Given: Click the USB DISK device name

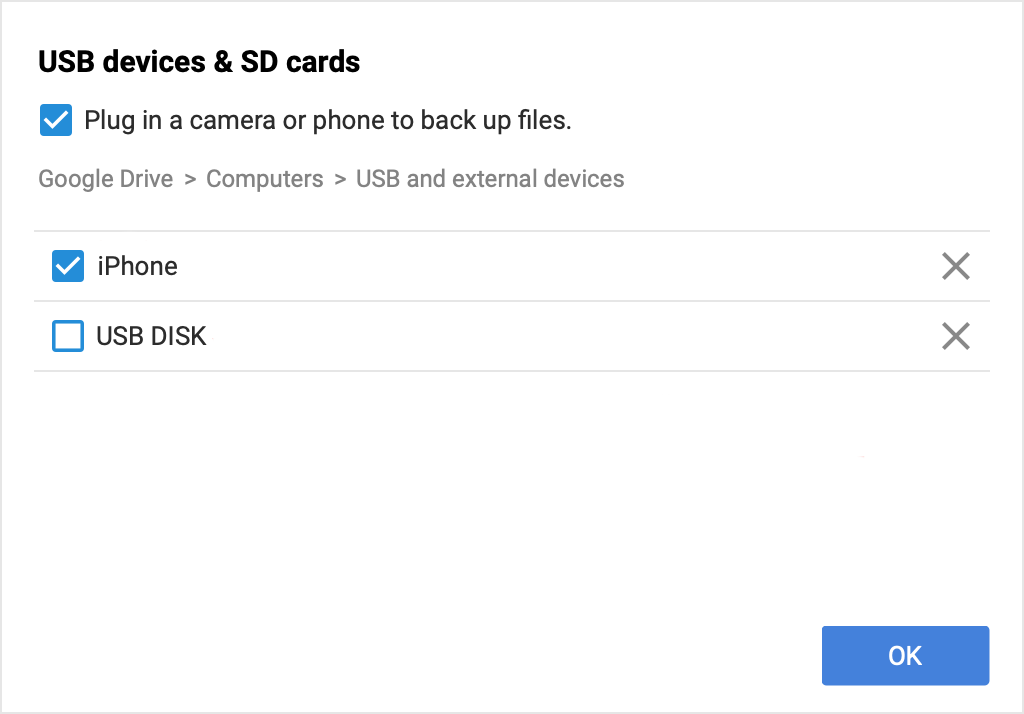Looking at the screenshot, I should click(x=151, y=336).
